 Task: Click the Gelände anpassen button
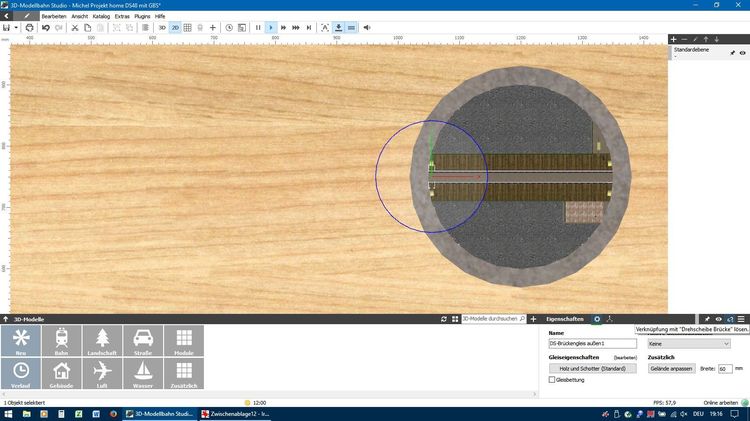point(671,368)
